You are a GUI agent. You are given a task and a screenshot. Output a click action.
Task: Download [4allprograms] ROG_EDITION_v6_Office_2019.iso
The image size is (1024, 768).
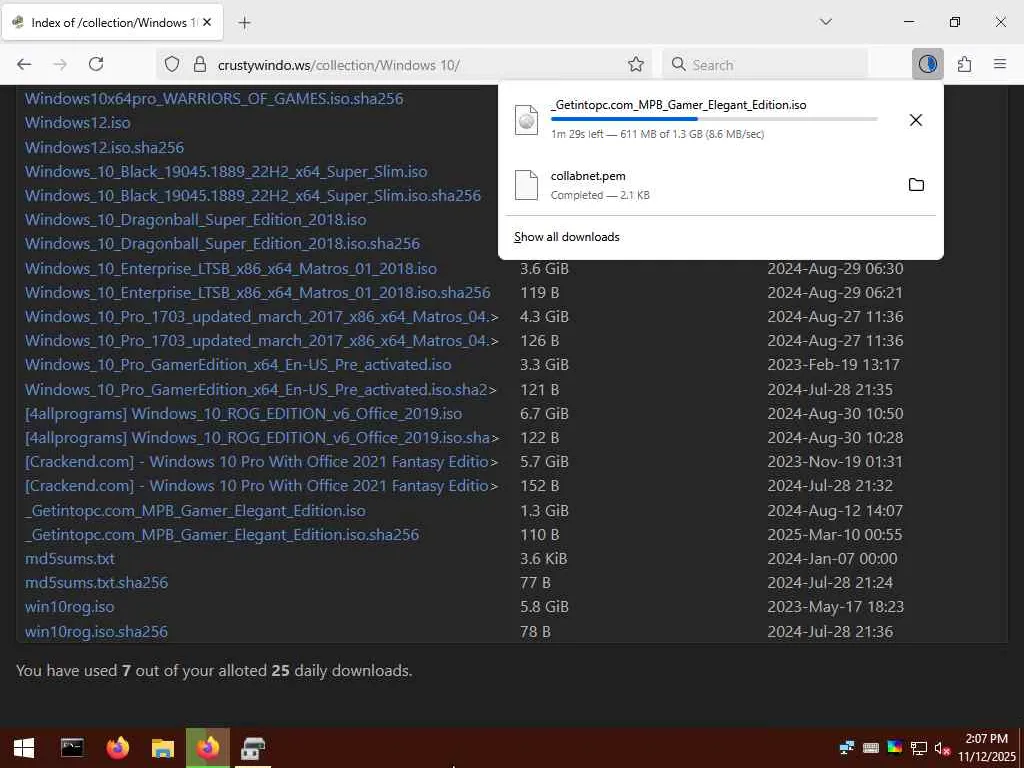[243, 414]
